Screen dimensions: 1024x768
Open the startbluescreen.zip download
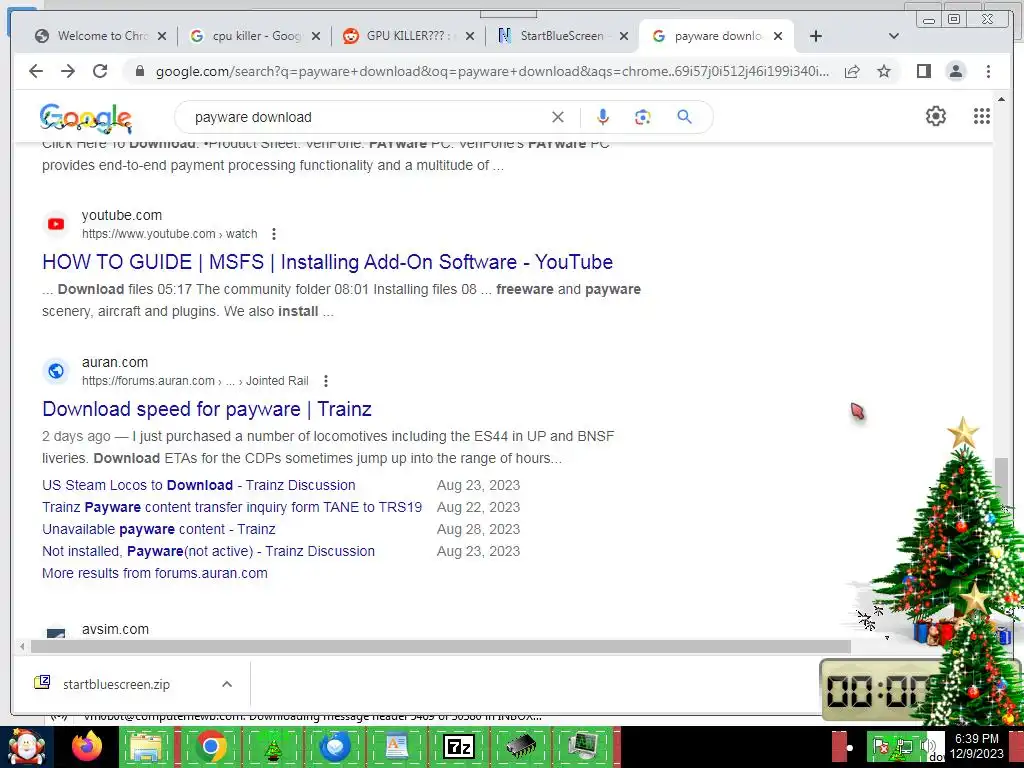[116, 684]
